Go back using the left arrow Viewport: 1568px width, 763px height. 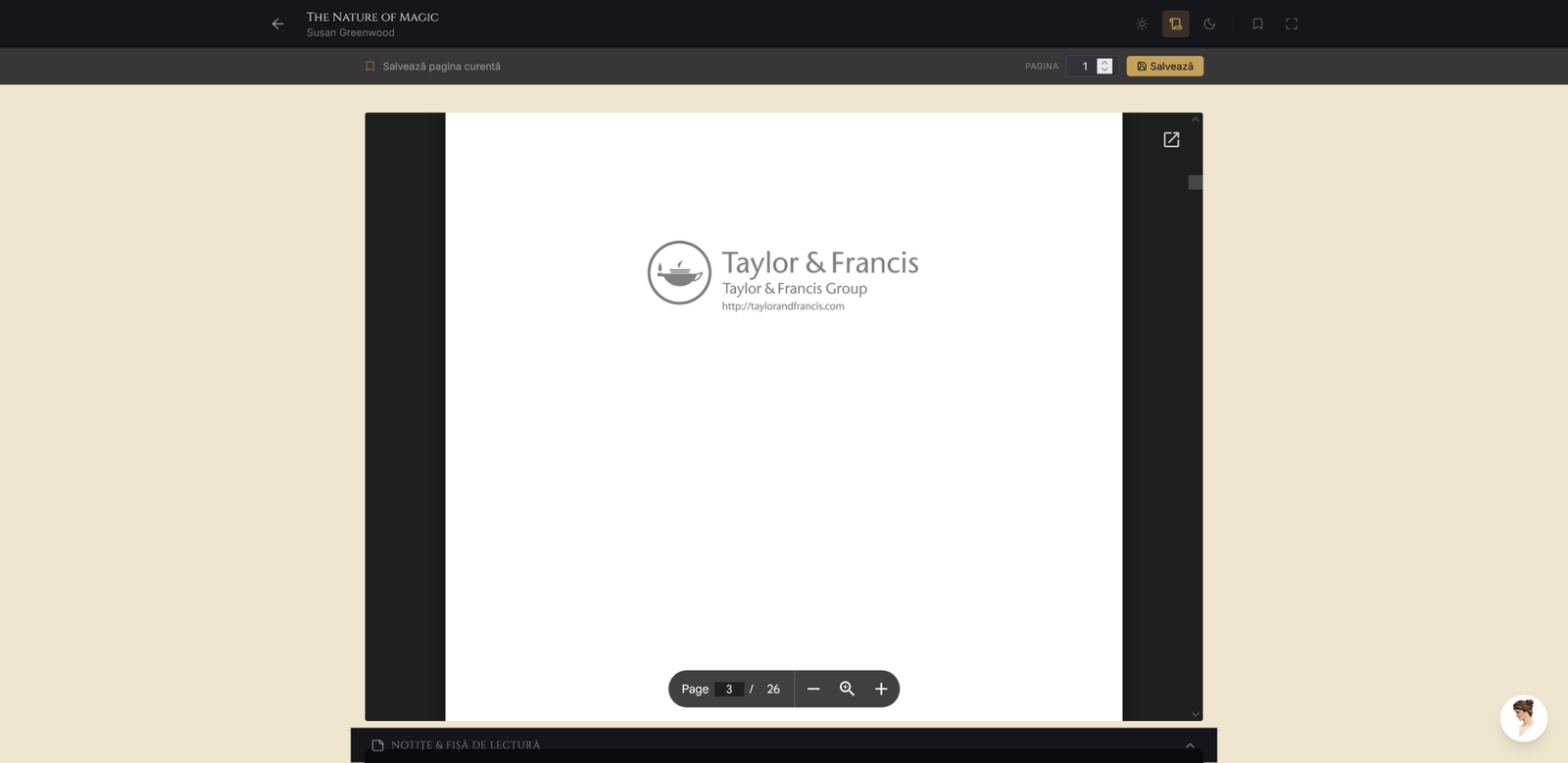[277, 24]
